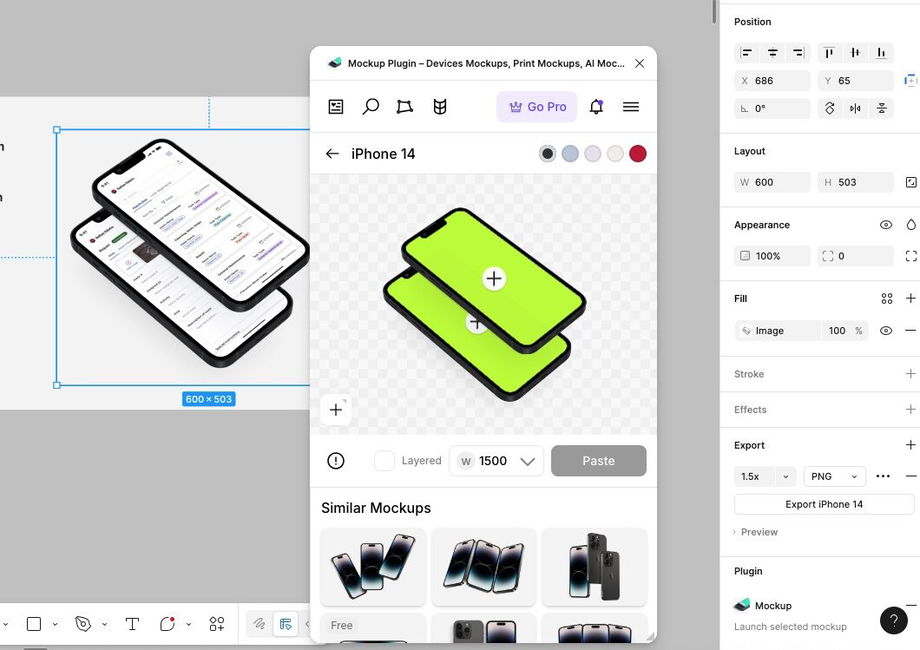Open plugin notifications bell
Image resolution: width=920 pixels, height=650 pixels.
[x=596, y=106]
